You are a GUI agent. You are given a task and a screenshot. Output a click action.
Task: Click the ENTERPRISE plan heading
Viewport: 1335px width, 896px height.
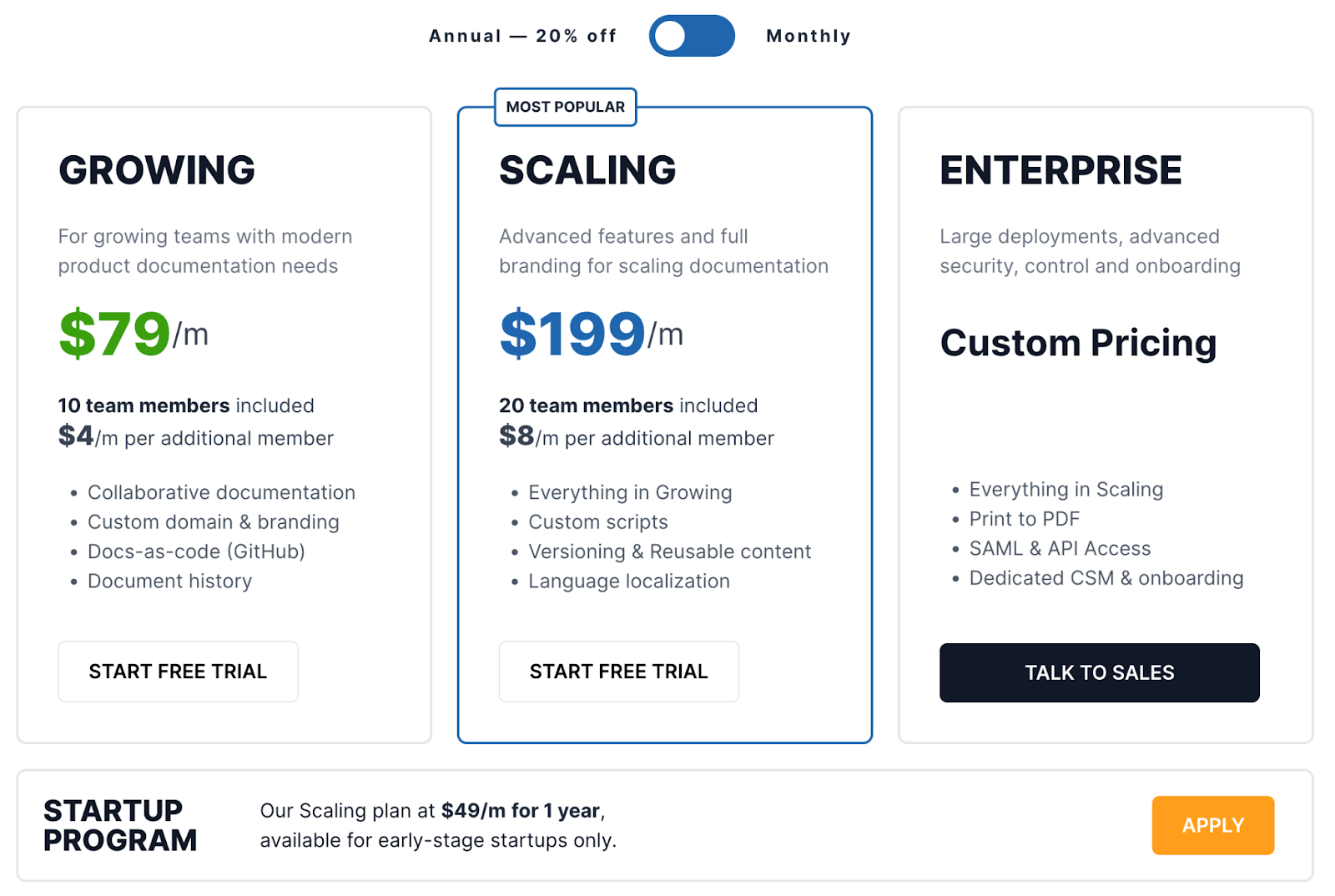pos(1060,170)
